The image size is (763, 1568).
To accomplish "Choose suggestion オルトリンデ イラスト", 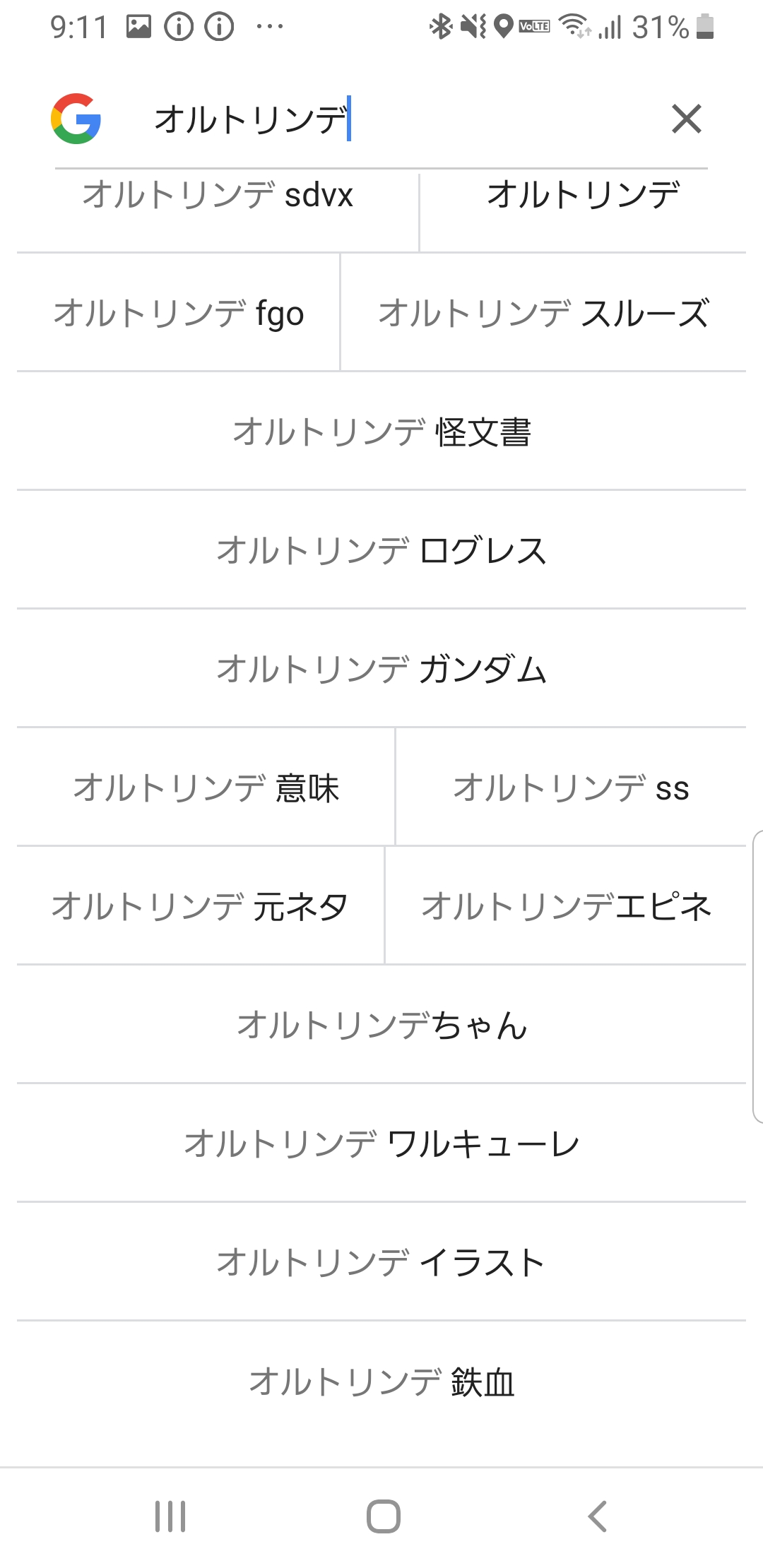I will click(381, 1263).
